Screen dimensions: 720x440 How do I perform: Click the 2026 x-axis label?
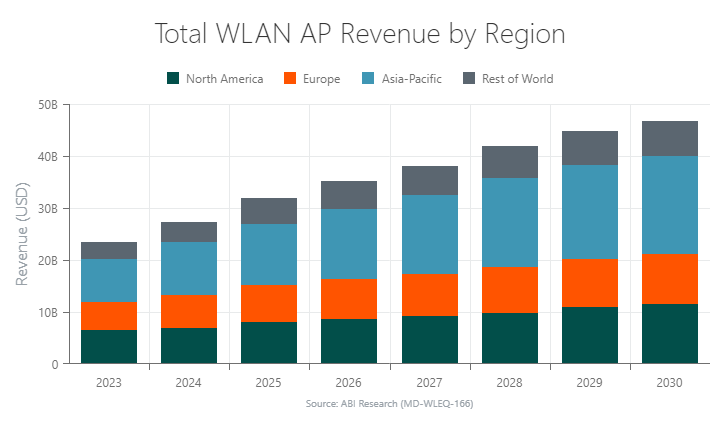coord(349,383)
